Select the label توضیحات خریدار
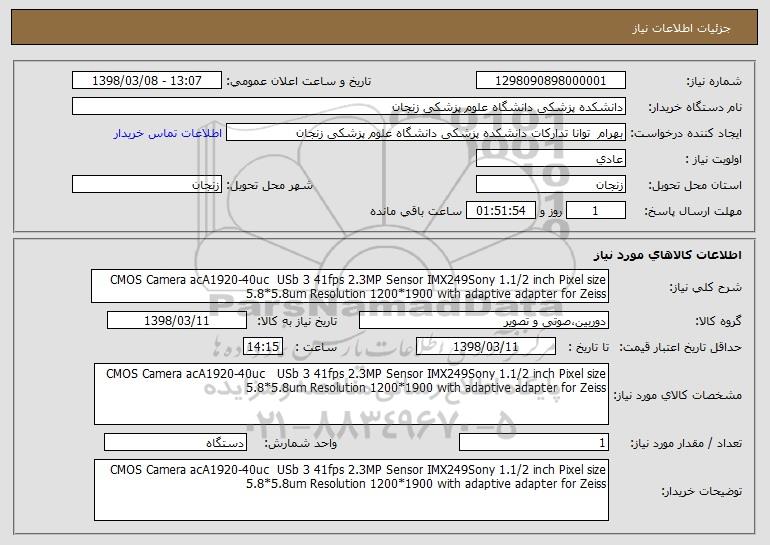Viewport: 770px width, 545px height. point(702,491)
